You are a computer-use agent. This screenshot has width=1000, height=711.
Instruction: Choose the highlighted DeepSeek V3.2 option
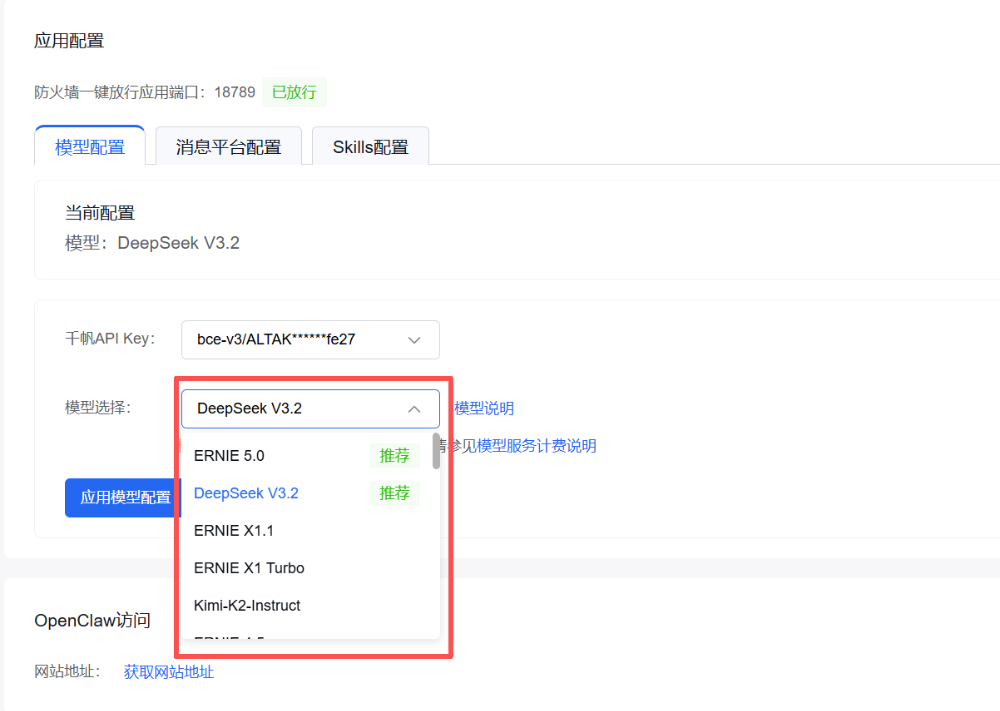point(246,493)
